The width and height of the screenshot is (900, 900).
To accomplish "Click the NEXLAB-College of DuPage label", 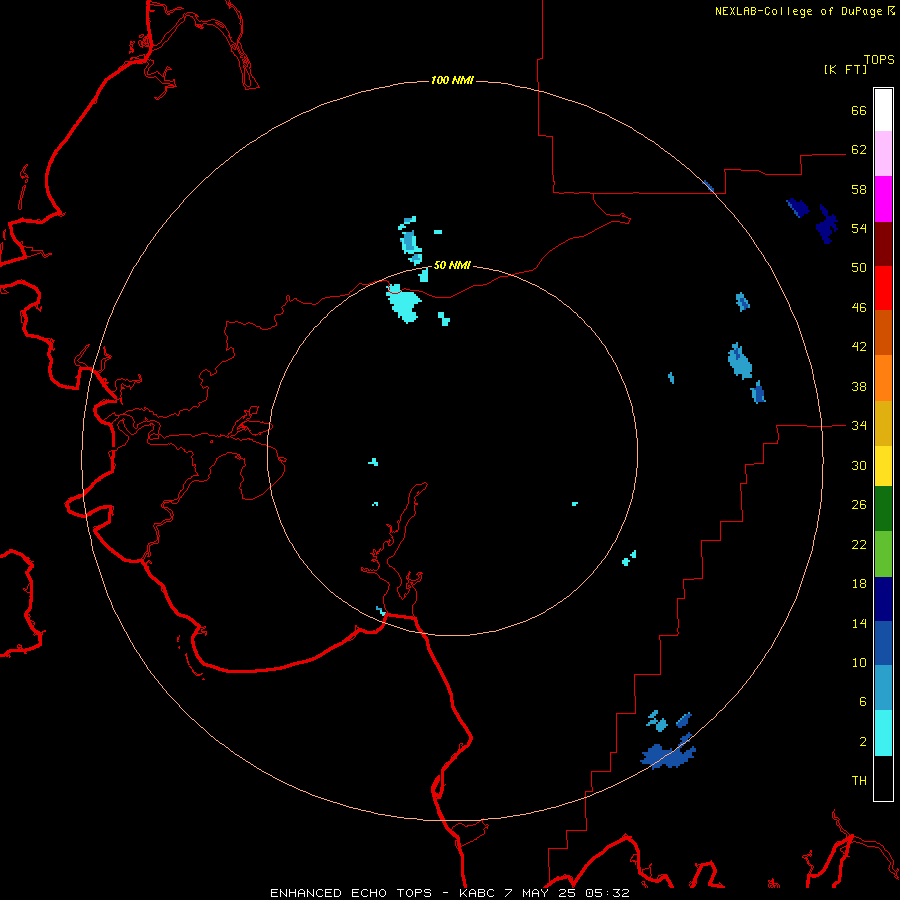I will (798, 11).
